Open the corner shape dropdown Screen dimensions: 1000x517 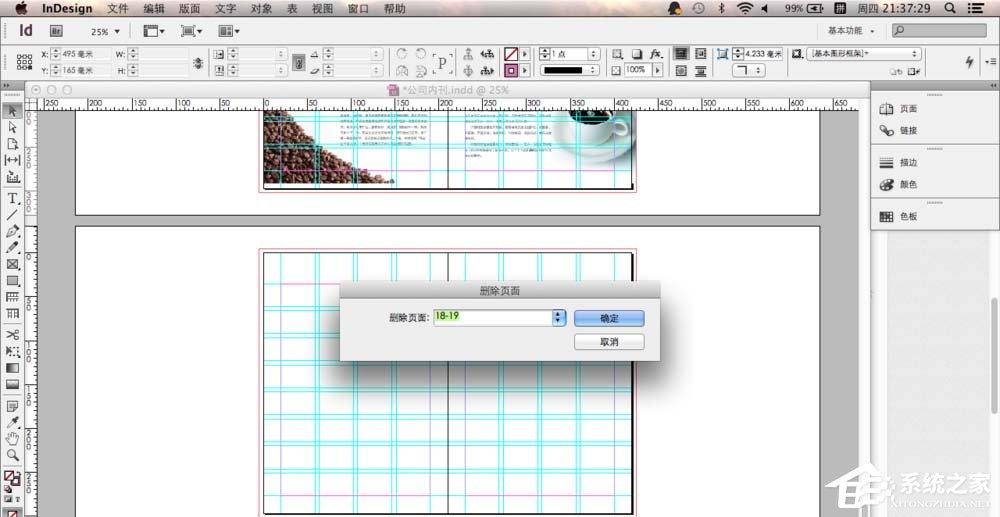pos(749,70)
